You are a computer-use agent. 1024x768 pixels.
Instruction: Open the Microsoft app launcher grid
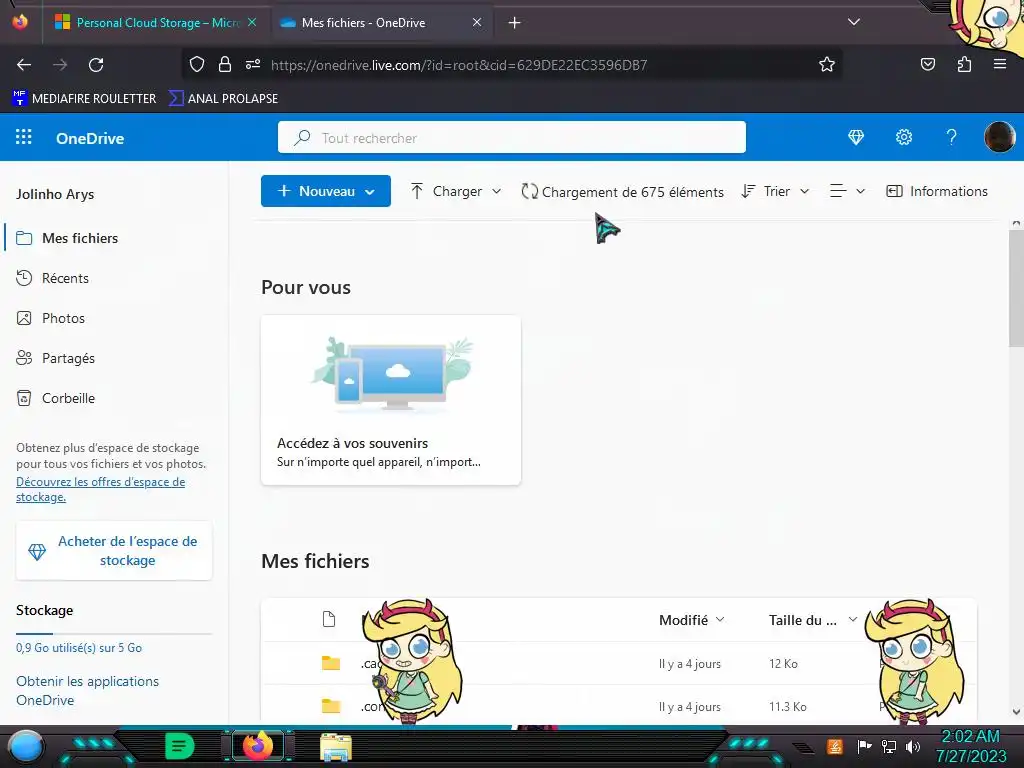click(x=24, y=136)
